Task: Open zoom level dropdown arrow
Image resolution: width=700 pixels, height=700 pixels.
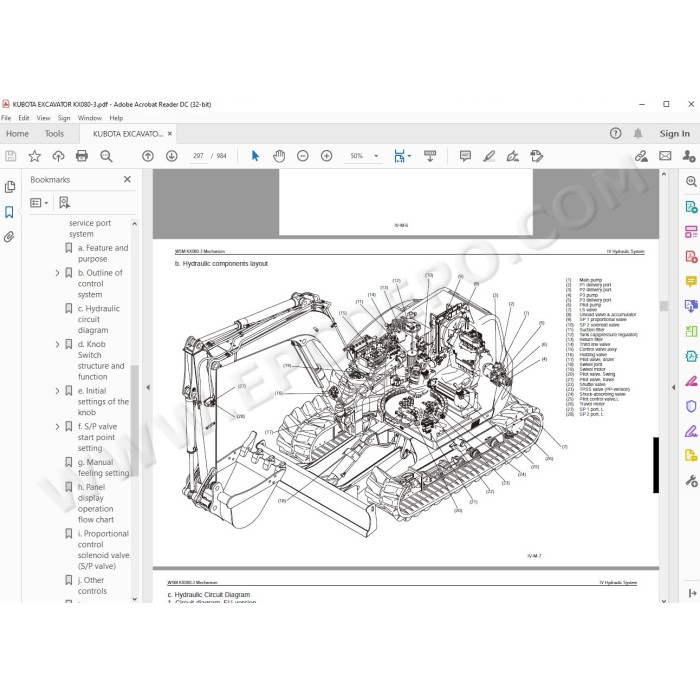Action: pyautogui.click(x=376, y=156)
